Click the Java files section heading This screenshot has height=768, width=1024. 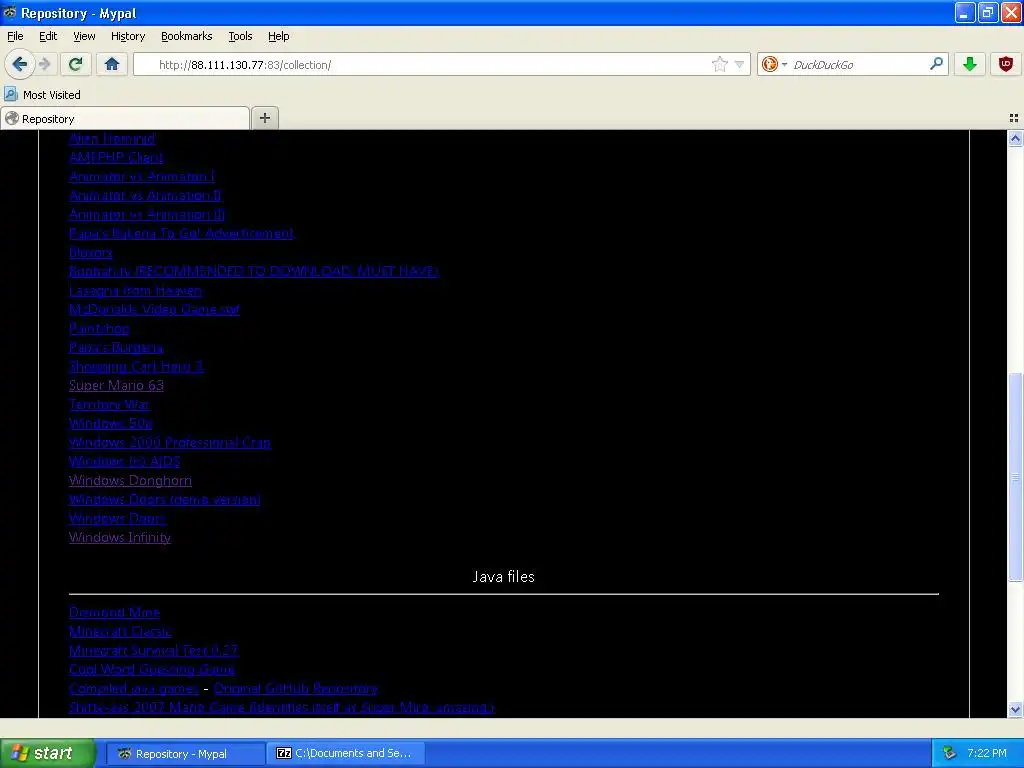(x=504, y=577)
